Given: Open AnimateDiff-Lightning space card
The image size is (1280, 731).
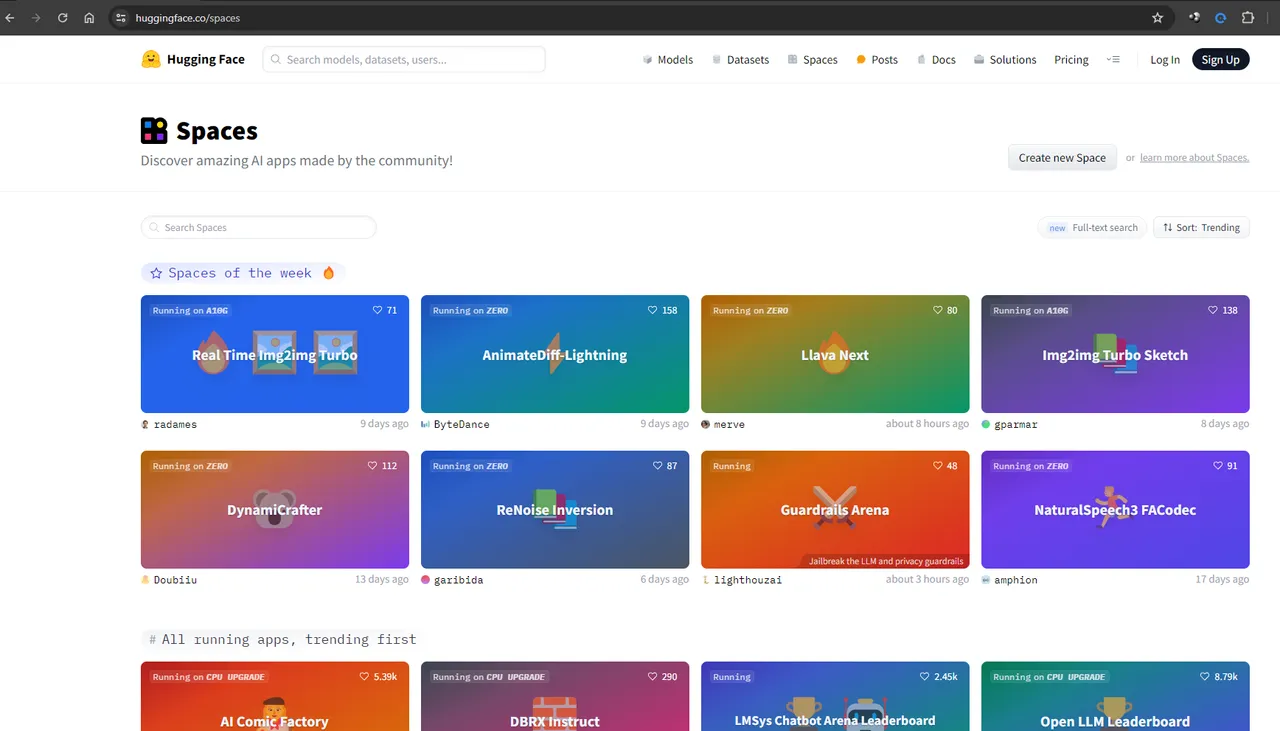Looking at the screenshot, I should (555, 354).
